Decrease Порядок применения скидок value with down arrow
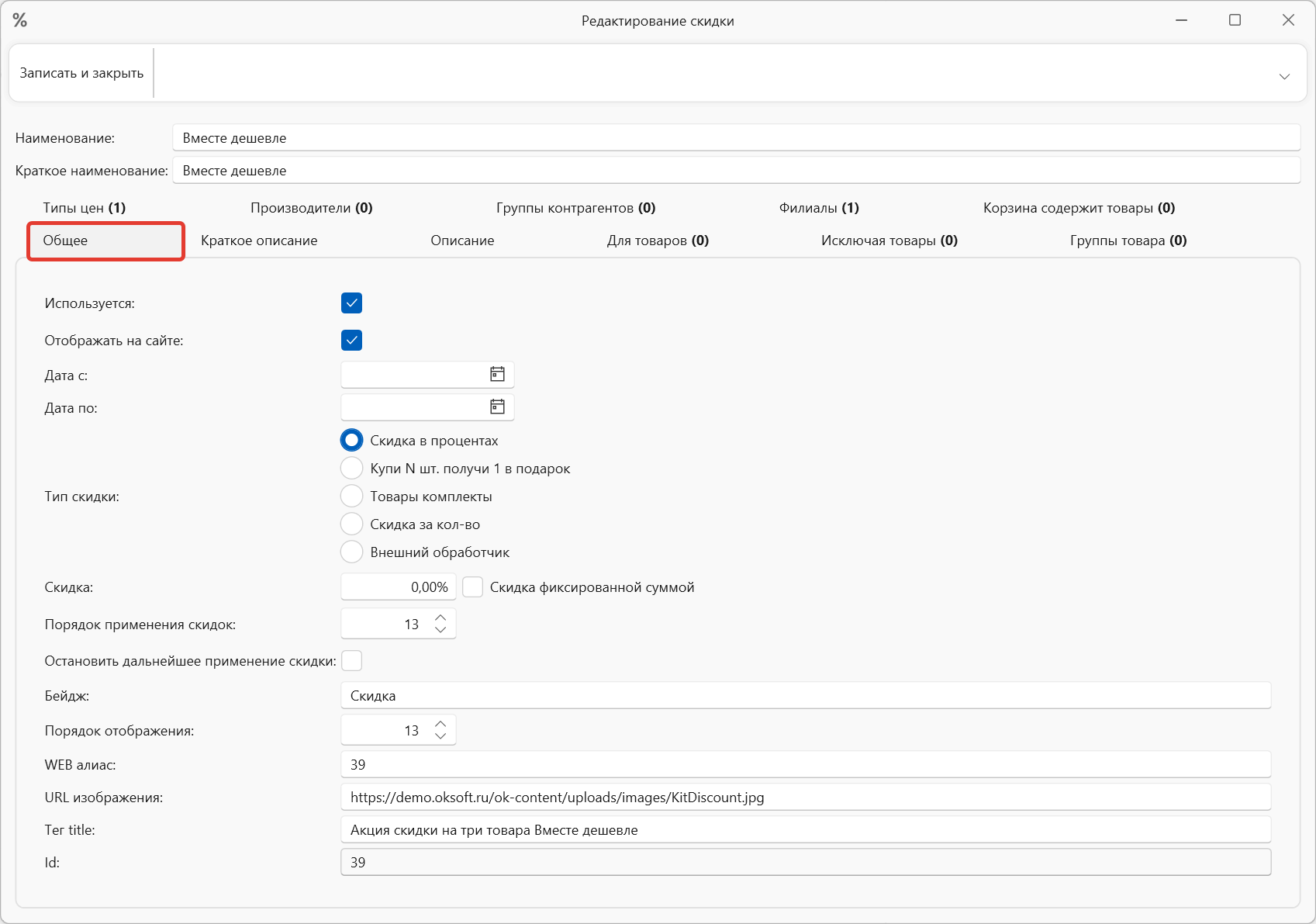The image size is (1316, 924). pos(440,630)
